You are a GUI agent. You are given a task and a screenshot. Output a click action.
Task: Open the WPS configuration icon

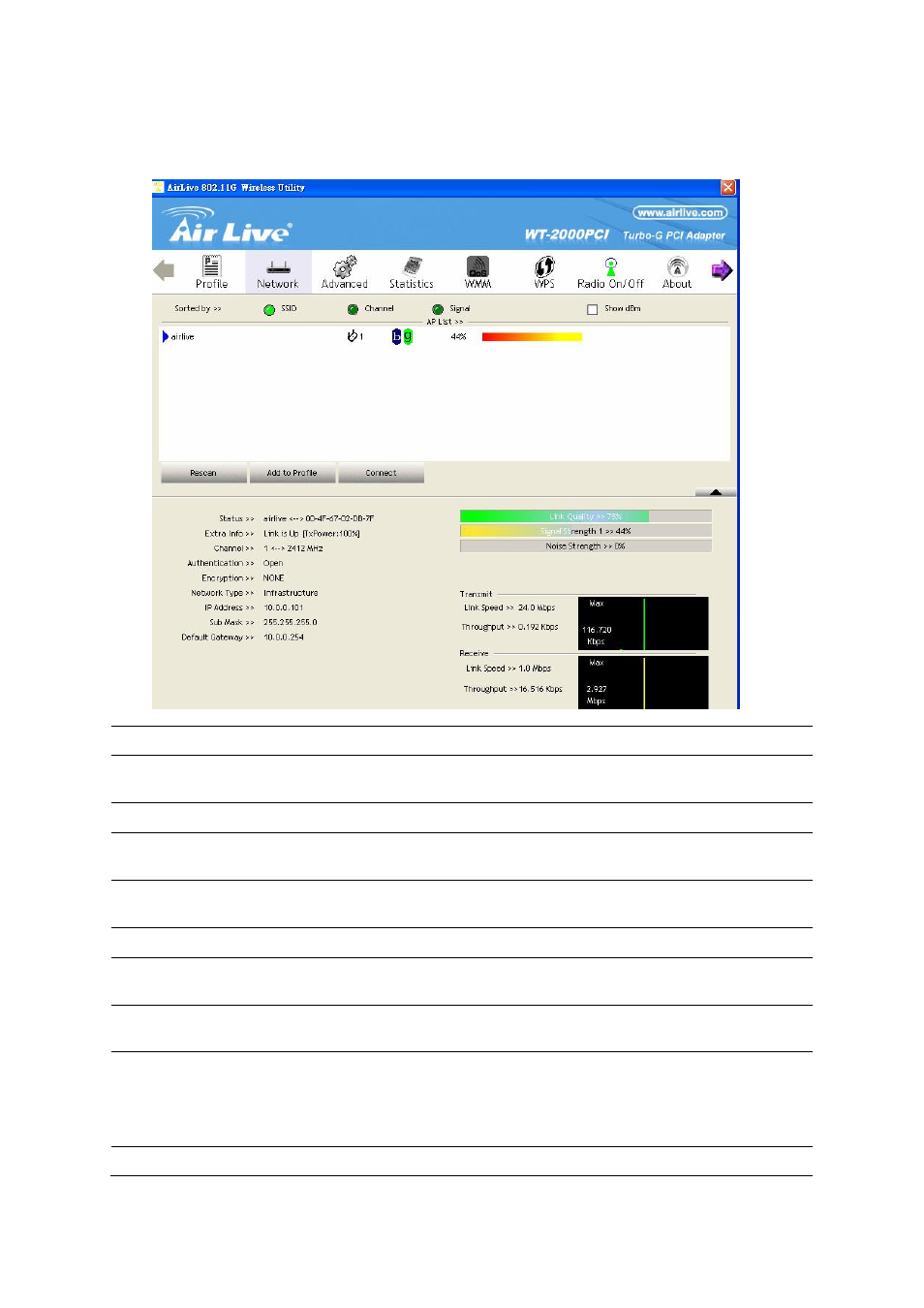(544, 271)
